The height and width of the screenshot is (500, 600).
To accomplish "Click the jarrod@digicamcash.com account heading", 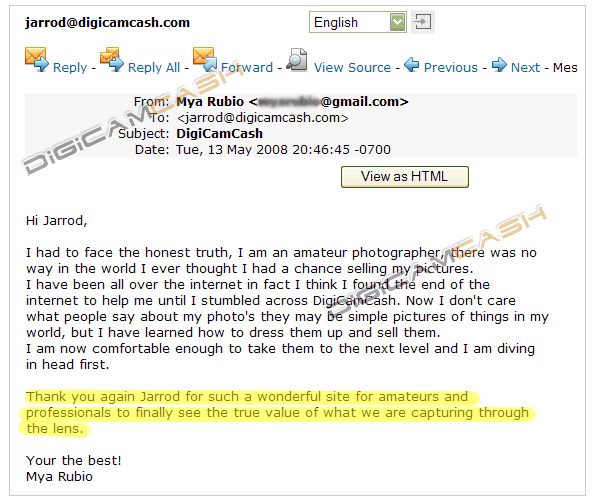I will (x=108, y=23).
